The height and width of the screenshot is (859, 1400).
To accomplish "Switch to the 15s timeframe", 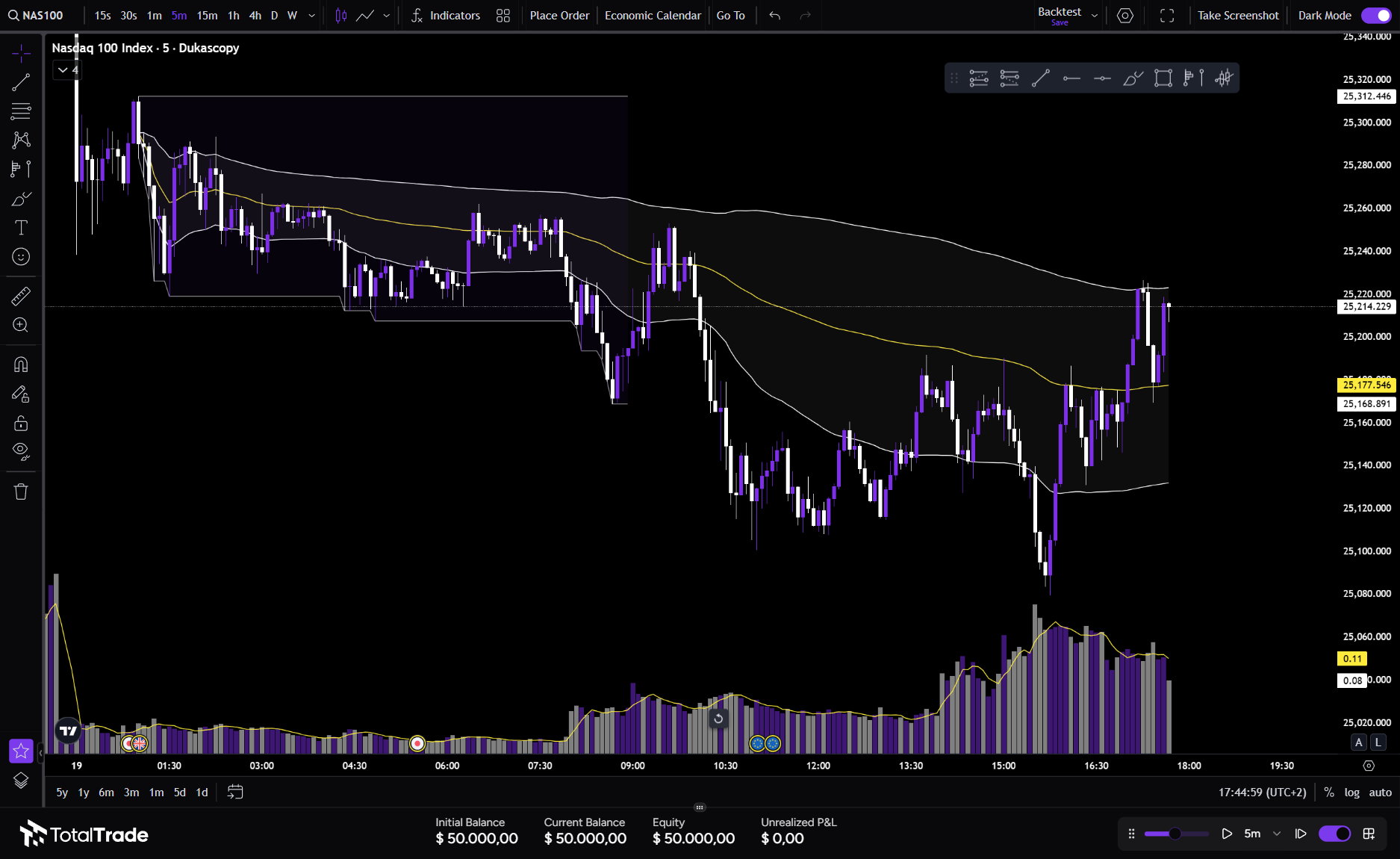I will tap(103, 15).
